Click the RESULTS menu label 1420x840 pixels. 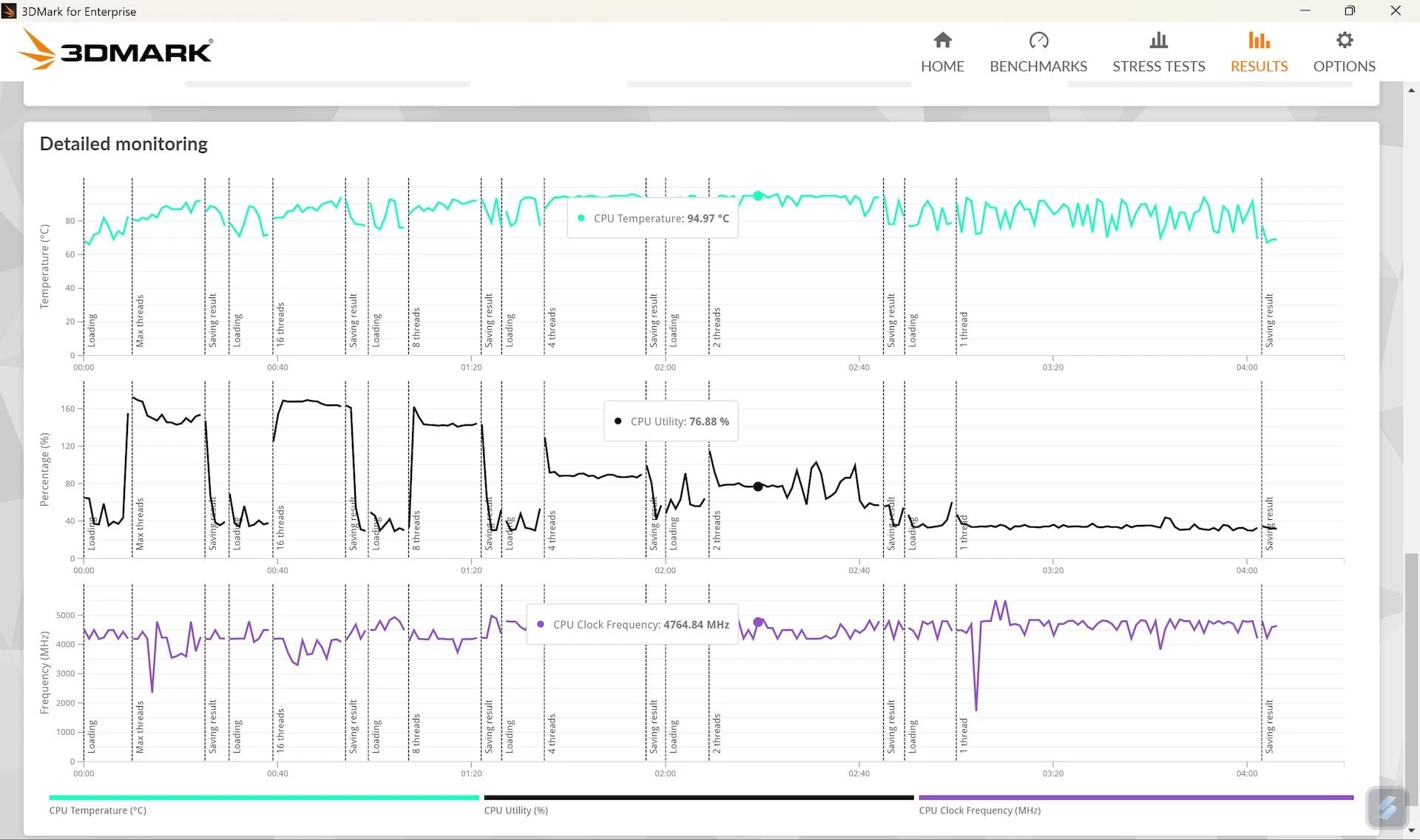coord(1259,67)
